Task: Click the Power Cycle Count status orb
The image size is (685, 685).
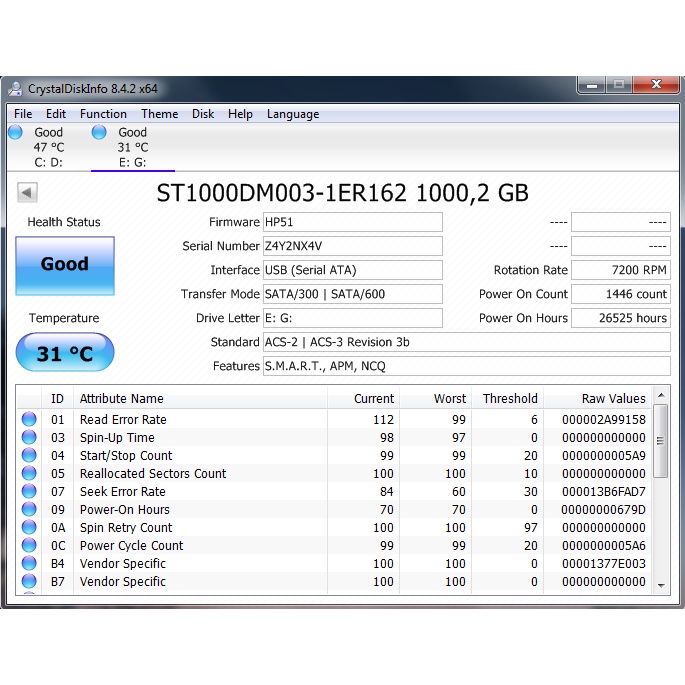Action: [x=29, y=546]
